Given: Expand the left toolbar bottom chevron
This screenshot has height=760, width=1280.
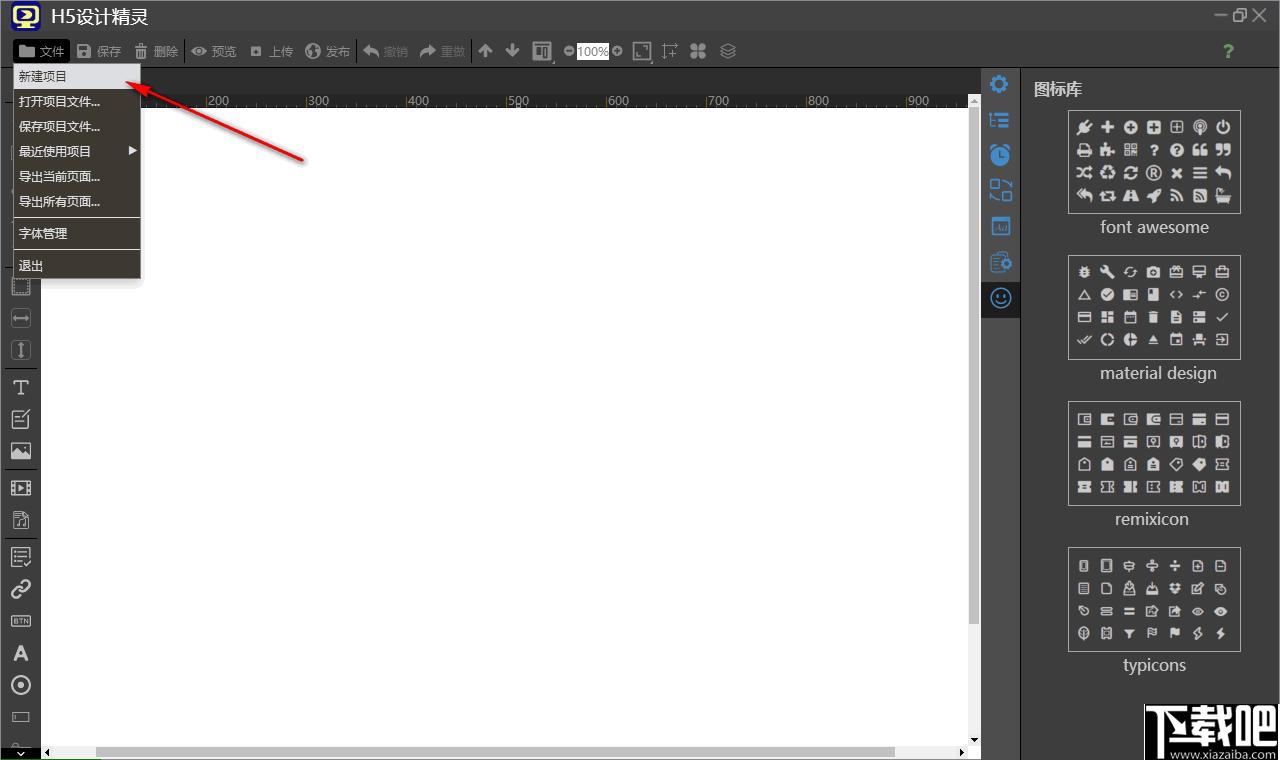Looking at the screenshot, I should click(20, 752).
